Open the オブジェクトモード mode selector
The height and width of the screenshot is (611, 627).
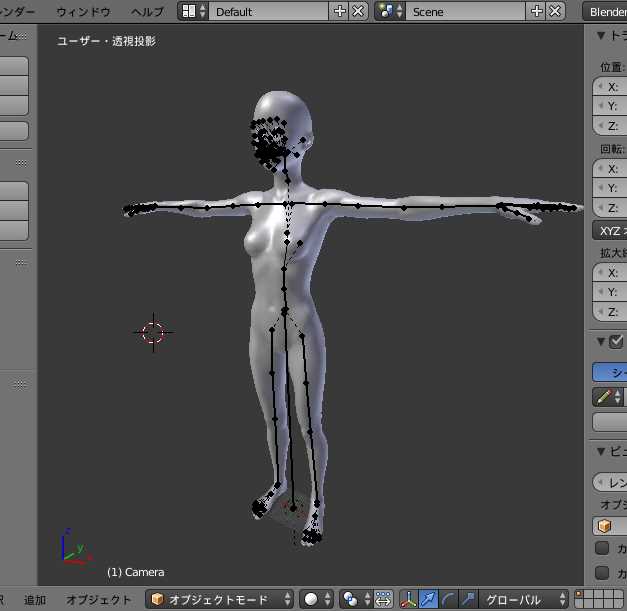219,599
